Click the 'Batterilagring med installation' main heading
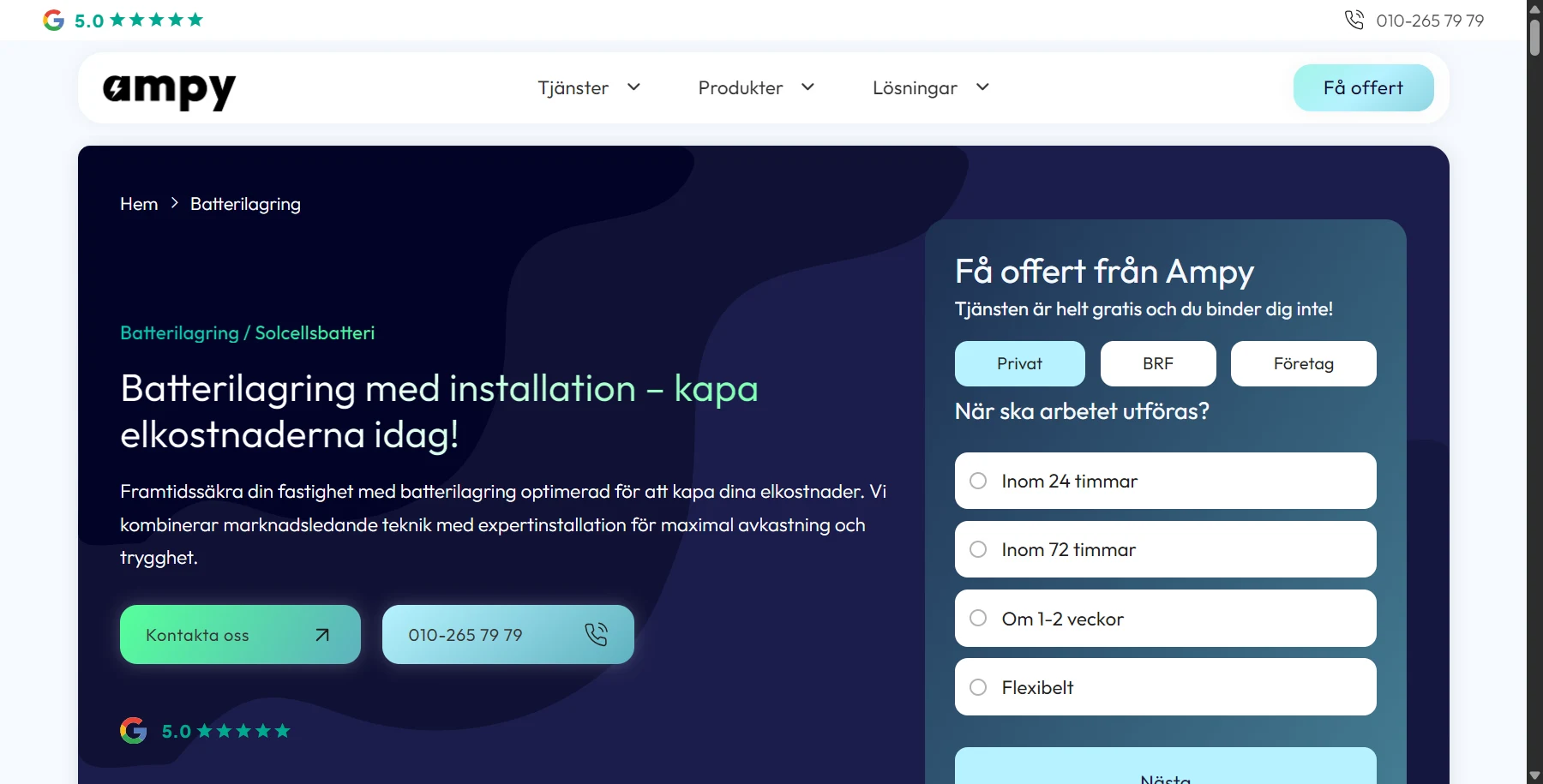Image resolution: width=1543 pixels, height=784 pixels. tap(439, 411)
